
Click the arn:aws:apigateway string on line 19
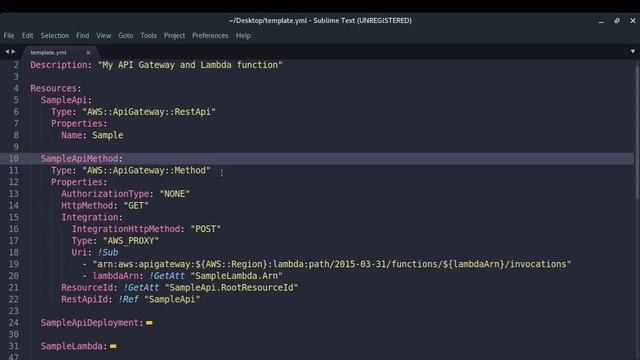click(332, 264)
